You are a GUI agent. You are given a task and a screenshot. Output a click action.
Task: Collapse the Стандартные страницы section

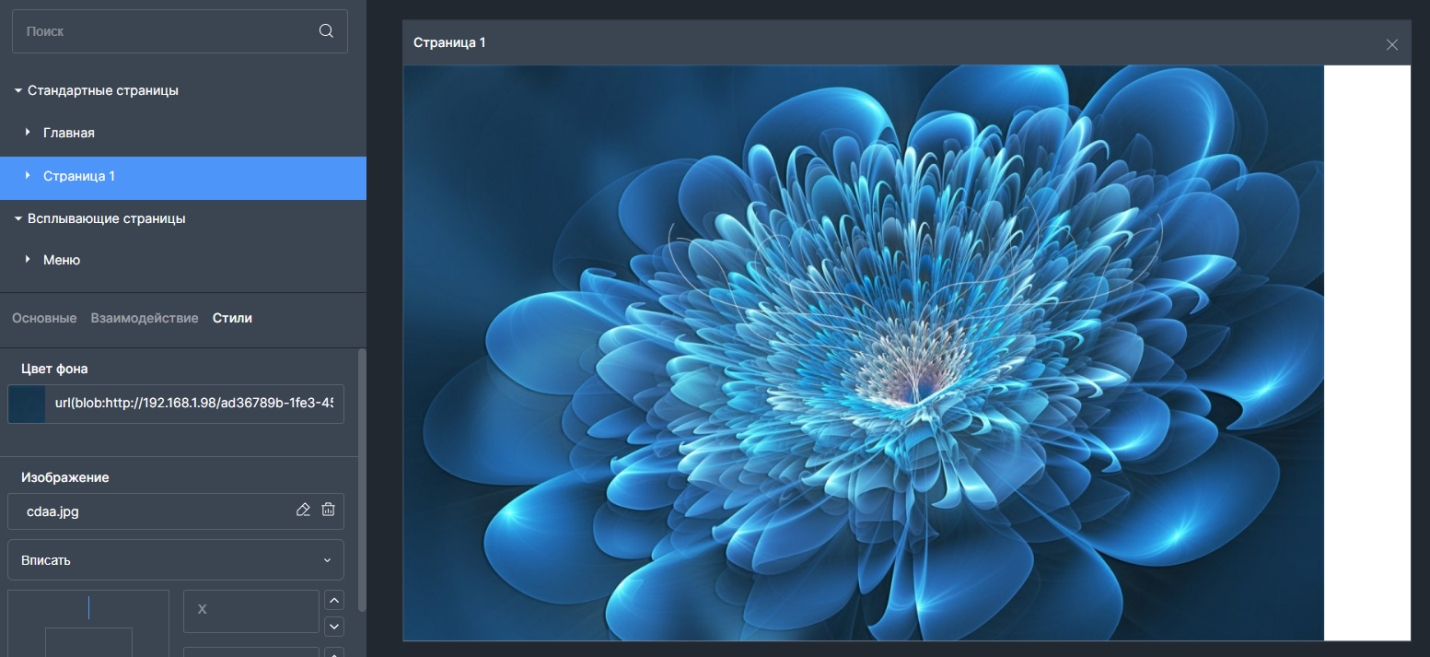pyautogui.click(x=18, y=91)
